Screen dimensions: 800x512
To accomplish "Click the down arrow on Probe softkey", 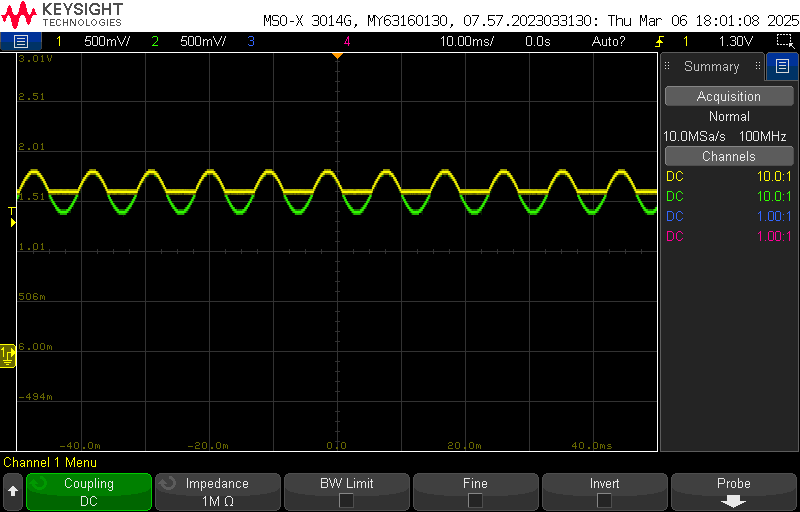I will (734, 500).
